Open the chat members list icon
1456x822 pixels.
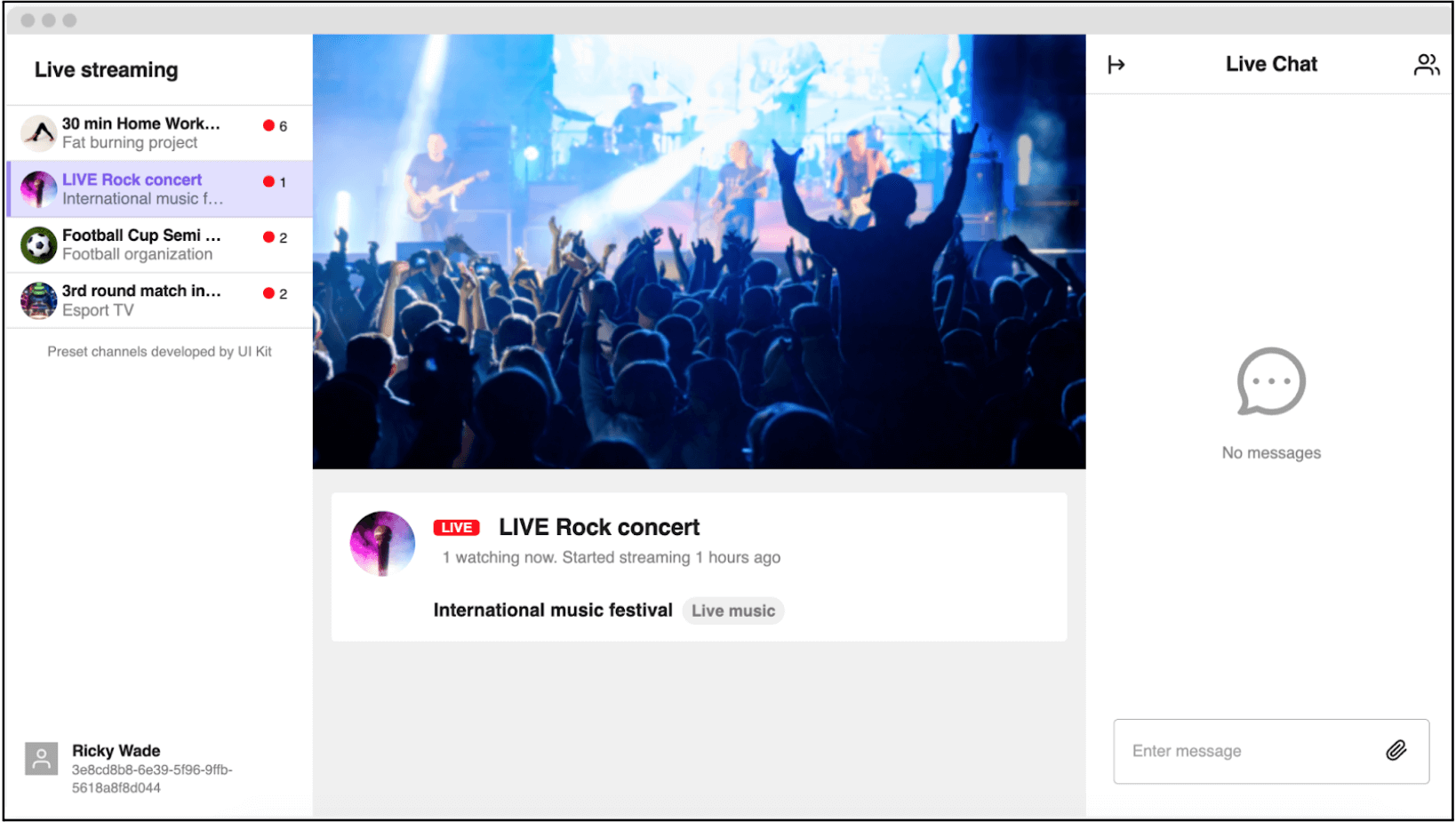[x=1426, y=64]
